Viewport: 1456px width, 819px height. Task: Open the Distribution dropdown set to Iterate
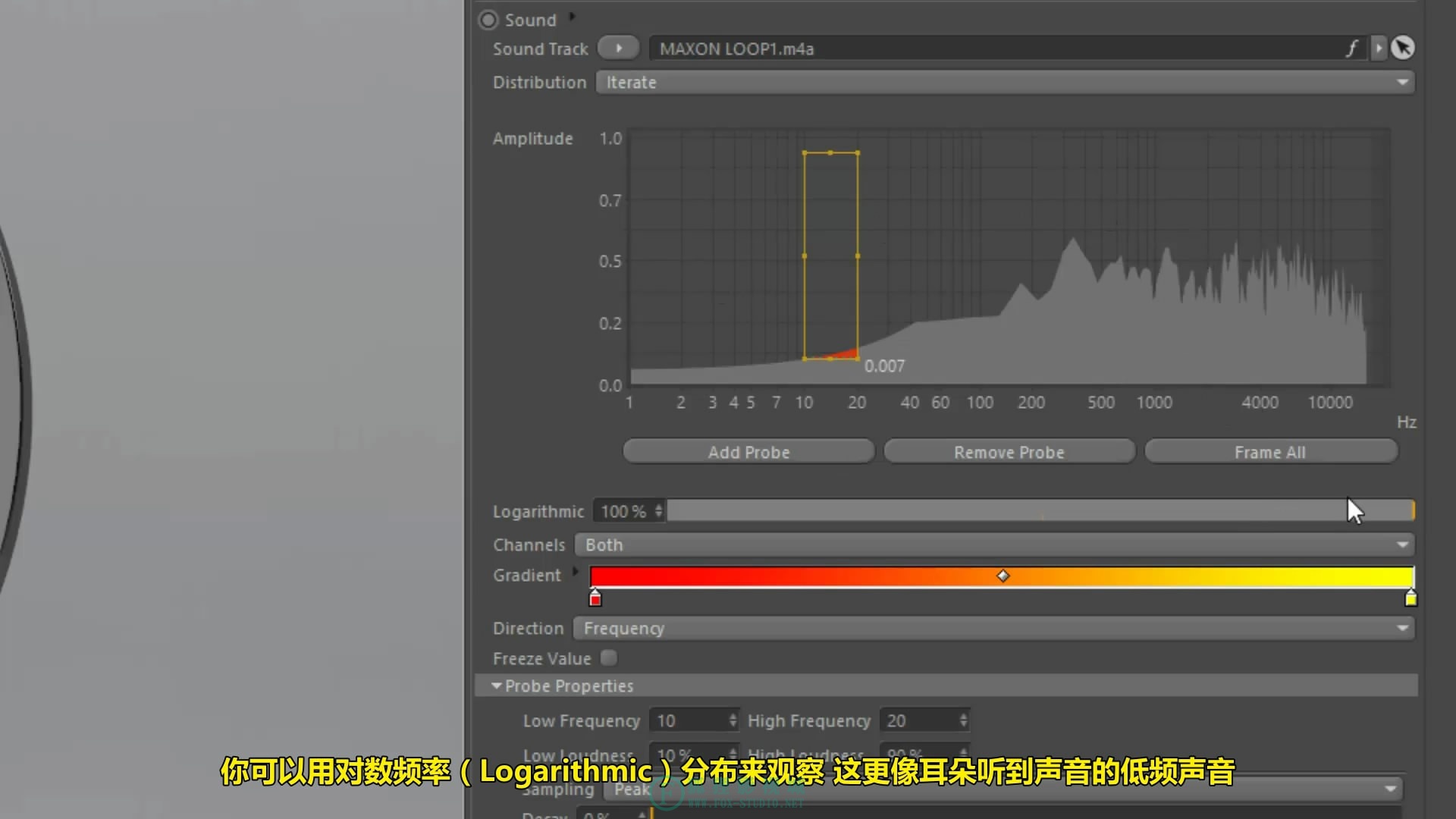[x=1005, y=82]
